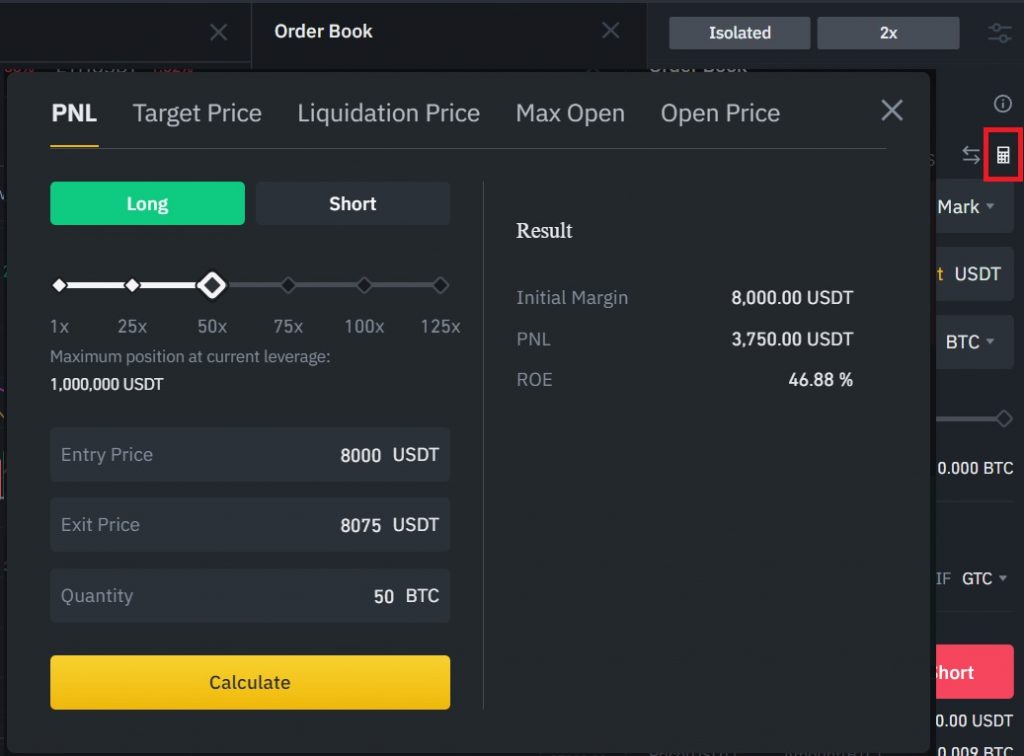Viewport: 1024px width, 756px height.
Task: Open the futures calculator icon
Action: (1002, 155)
